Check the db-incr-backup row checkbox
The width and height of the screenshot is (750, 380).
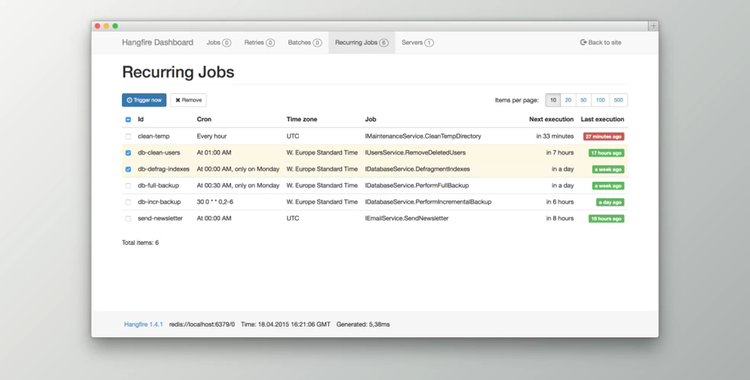pyautogui.click(x=128, y=202)
